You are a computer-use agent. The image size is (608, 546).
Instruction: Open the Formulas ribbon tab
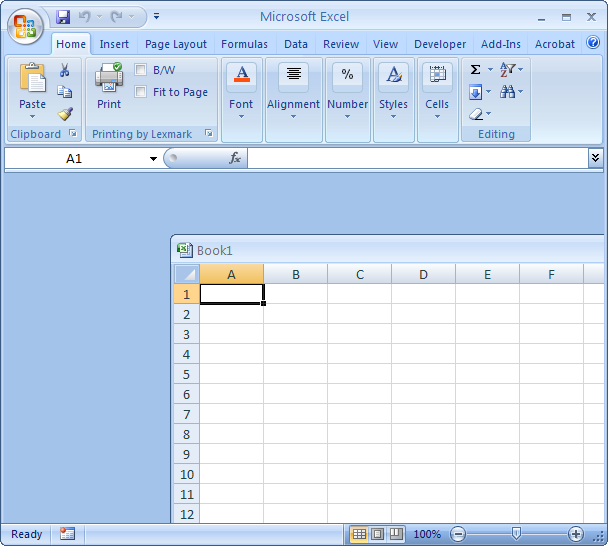click(x=244, y=44)
